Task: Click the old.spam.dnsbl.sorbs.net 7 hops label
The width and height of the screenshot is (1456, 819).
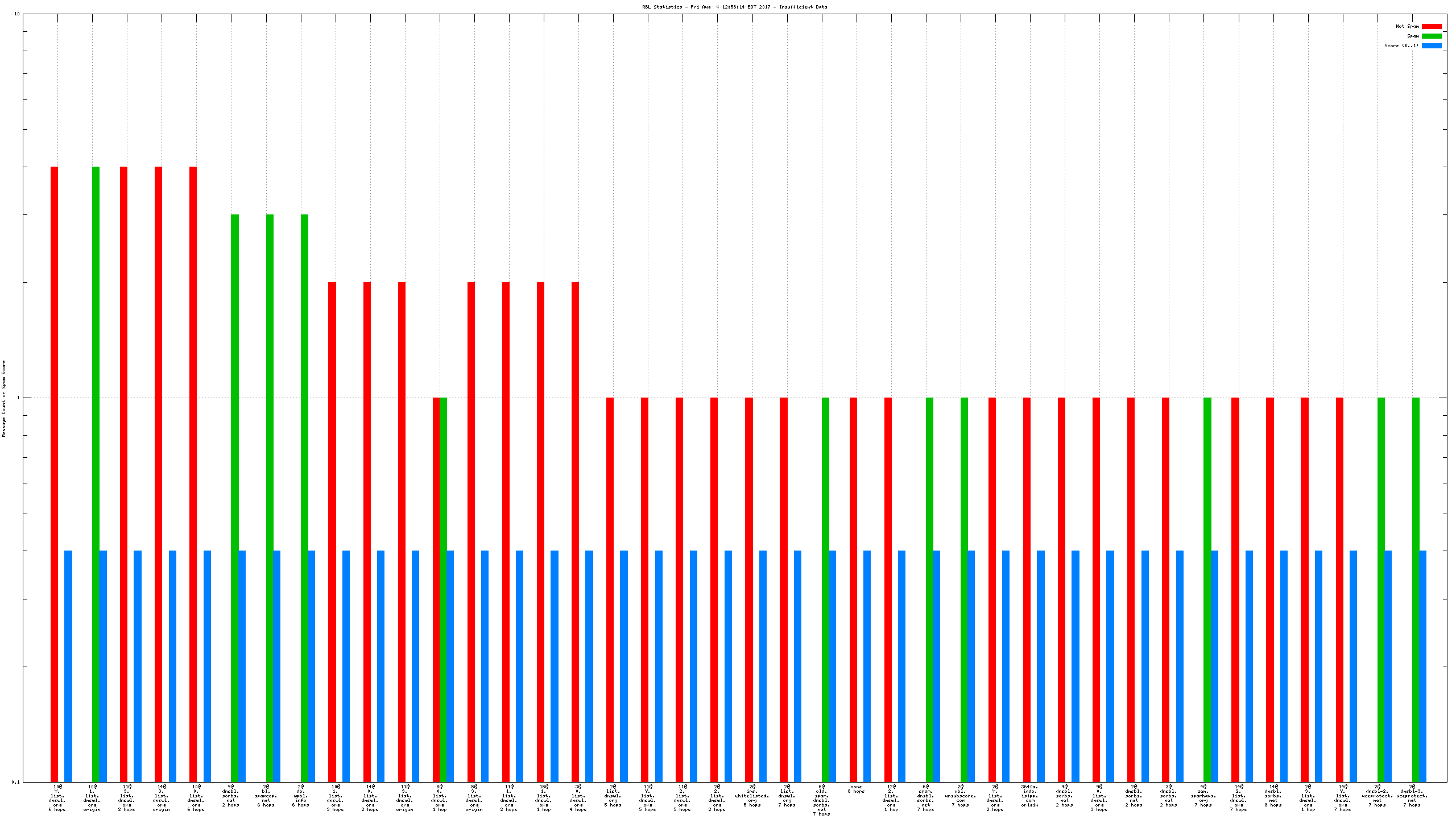Action: point(821,800)
